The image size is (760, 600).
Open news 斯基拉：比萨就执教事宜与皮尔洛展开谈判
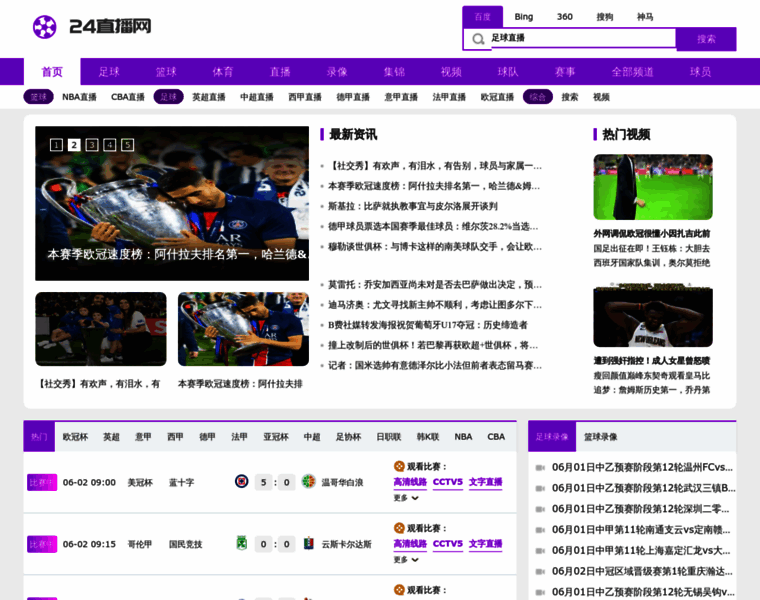[x=413, y=206]
